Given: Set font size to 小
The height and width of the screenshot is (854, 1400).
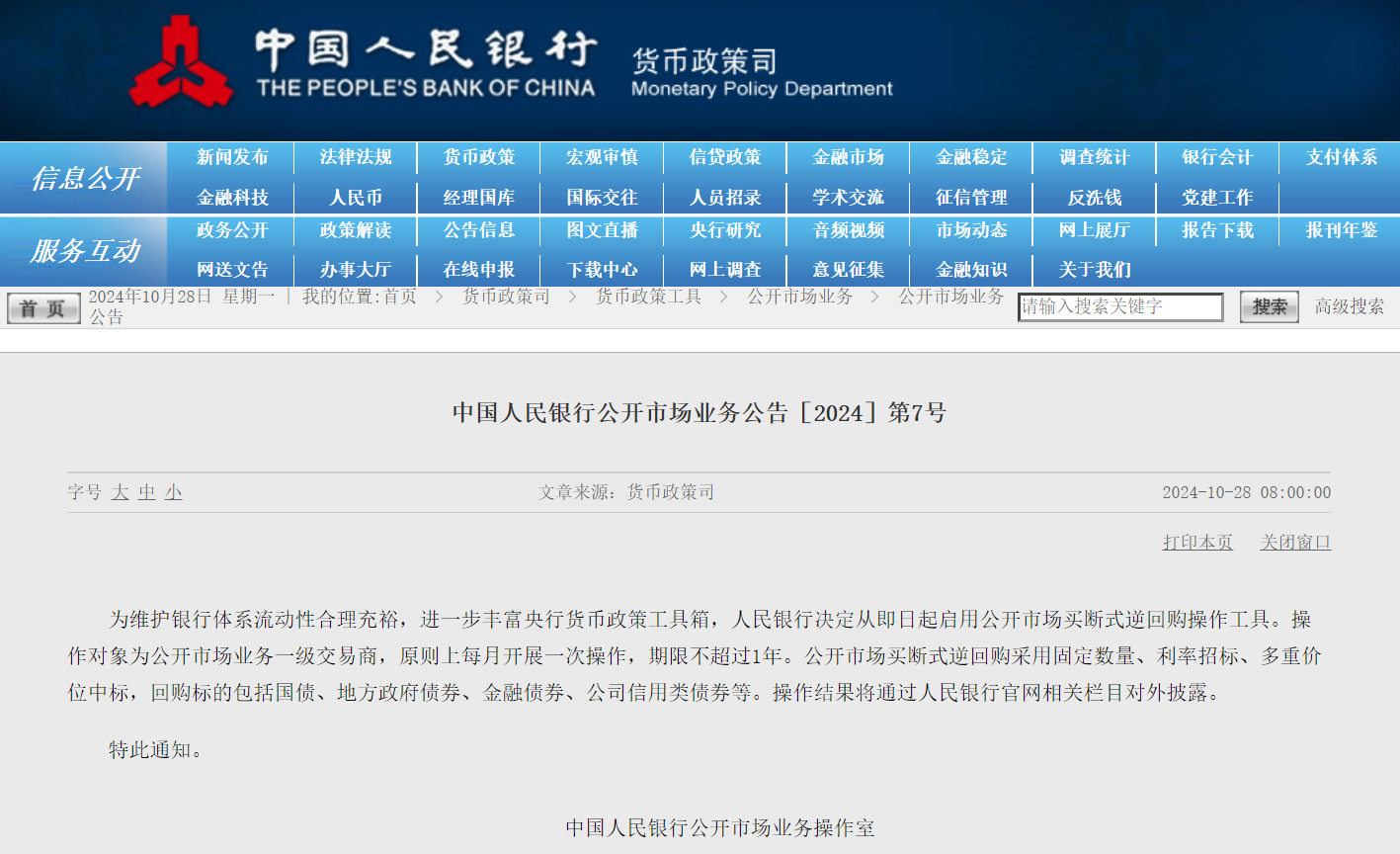Looking at the screenshot, I should coord(174,492).
